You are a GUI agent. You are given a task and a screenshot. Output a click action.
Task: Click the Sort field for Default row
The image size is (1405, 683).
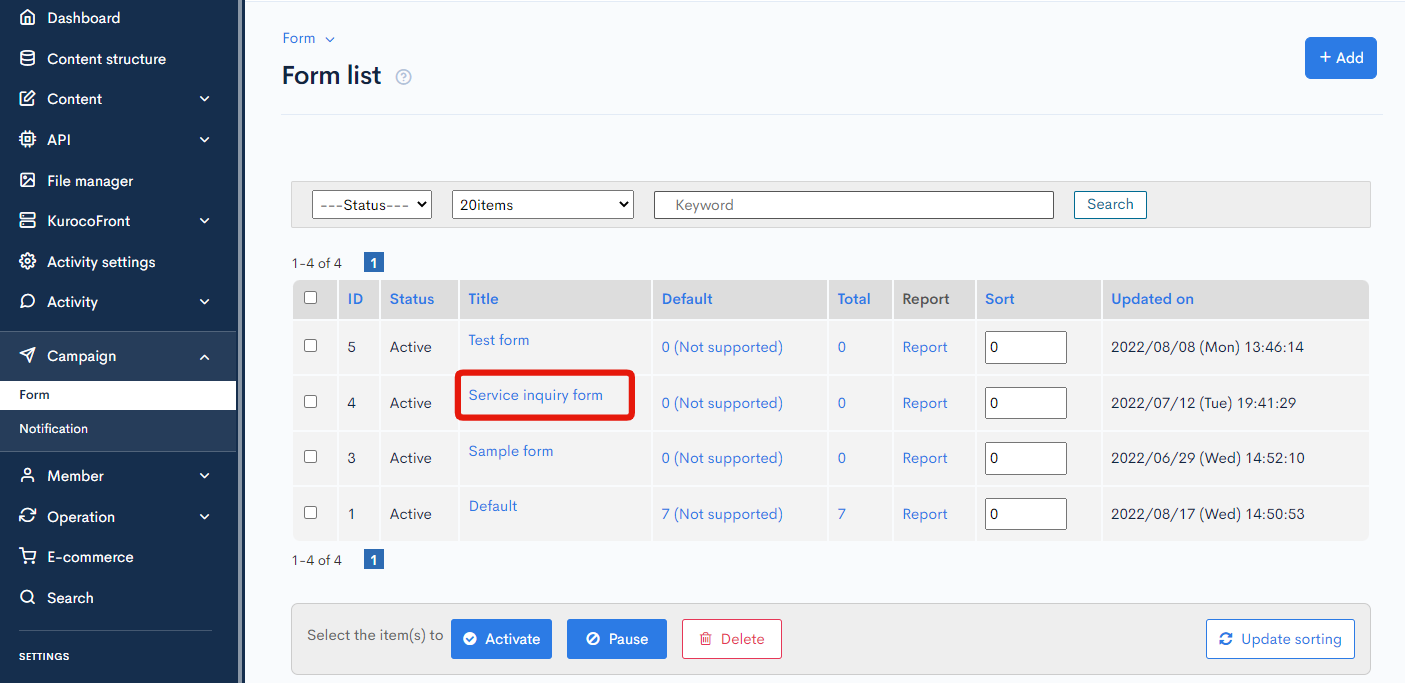(1026, 514)
